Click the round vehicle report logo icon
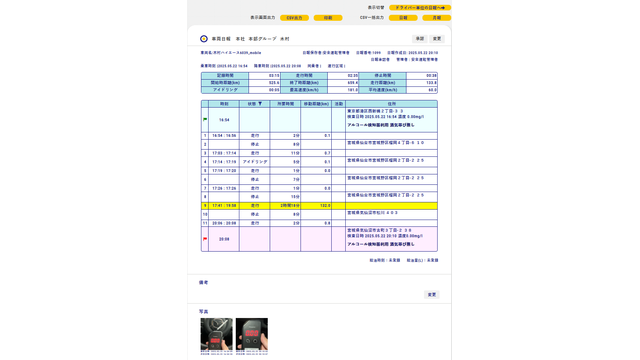The height and width of the screenshot is (360, 640). coord(204,39)
